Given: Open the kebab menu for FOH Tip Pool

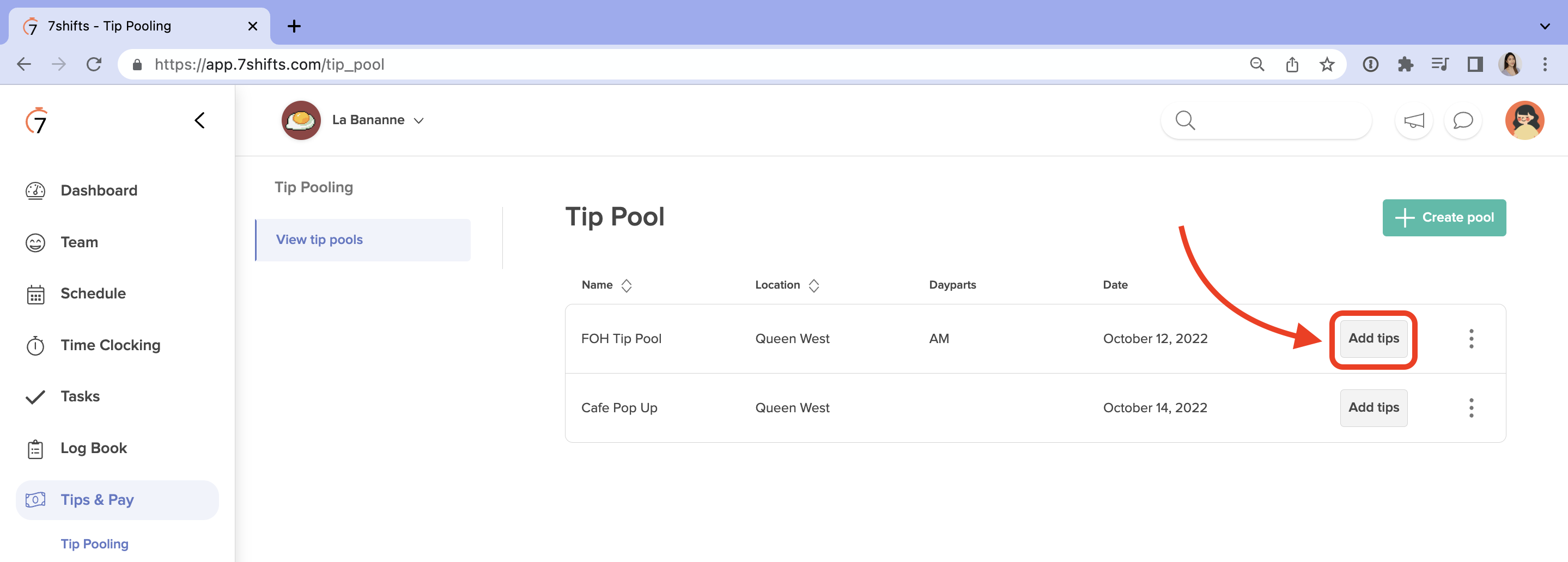Looking at the screenshot, I should click(1471, 339).
